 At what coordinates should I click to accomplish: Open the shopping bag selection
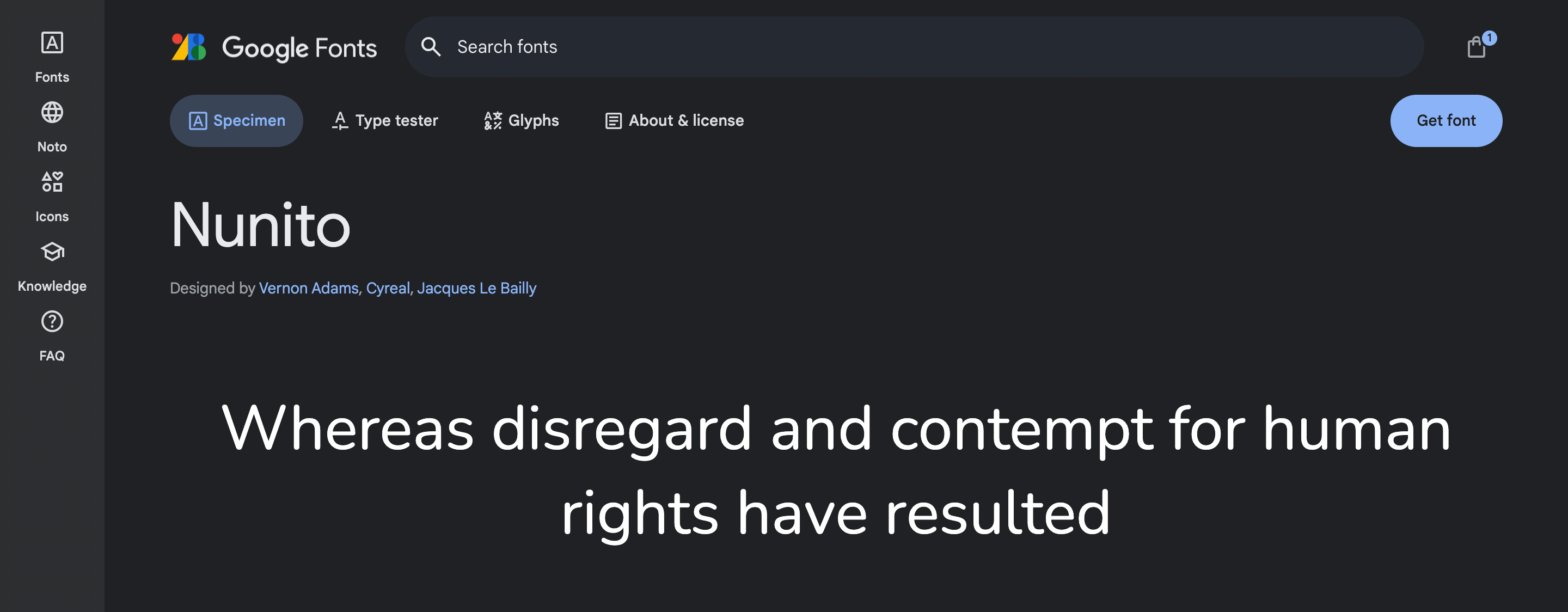[1477, 47]
